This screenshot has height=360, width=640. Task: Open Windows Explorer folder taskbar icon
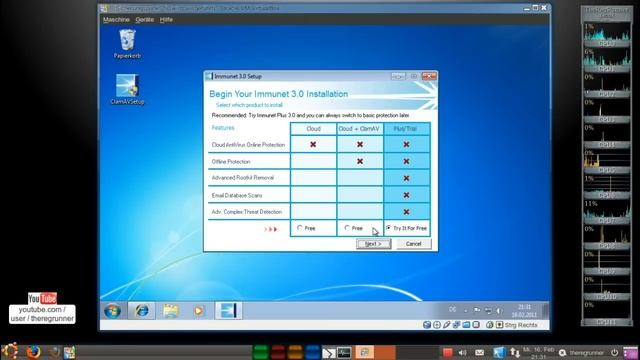[x=170, y=311]
